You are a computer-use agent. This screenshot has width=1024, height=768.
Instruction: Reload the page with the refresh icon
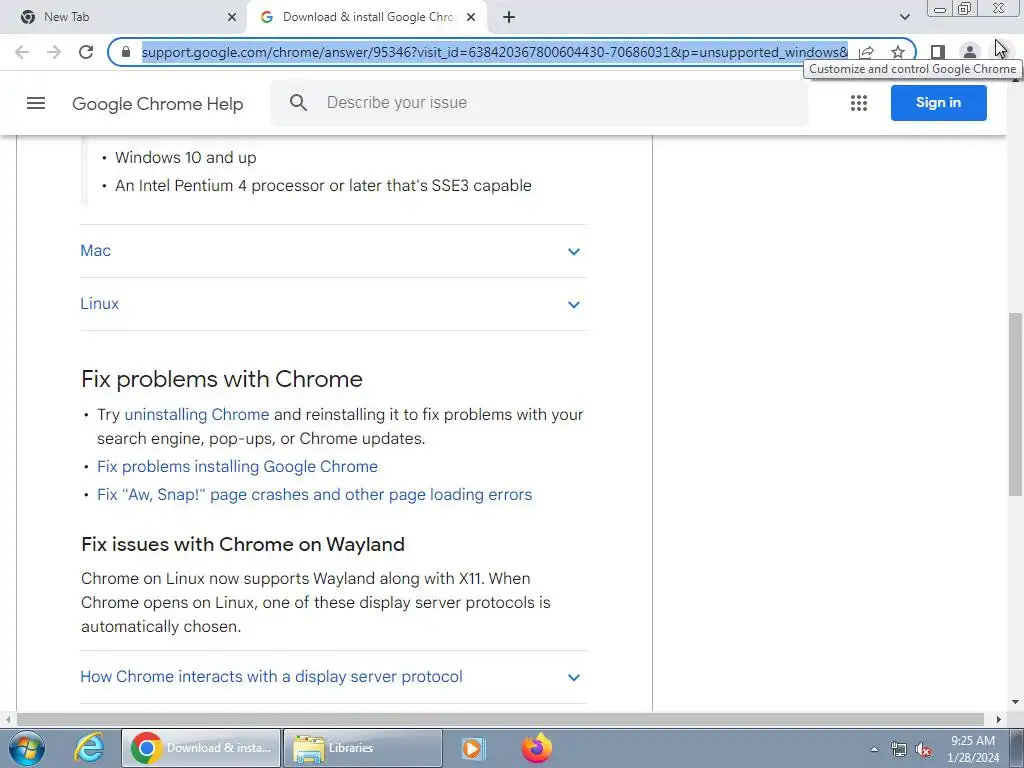(x=86, y=52)
